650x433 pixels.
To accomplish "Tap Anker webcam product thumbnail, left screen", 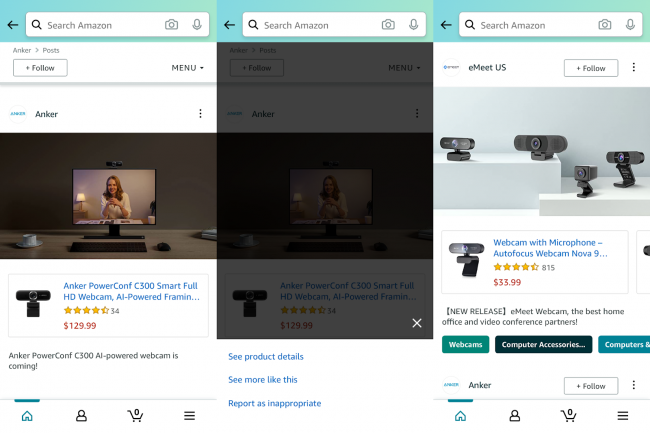I will point(33,303).
